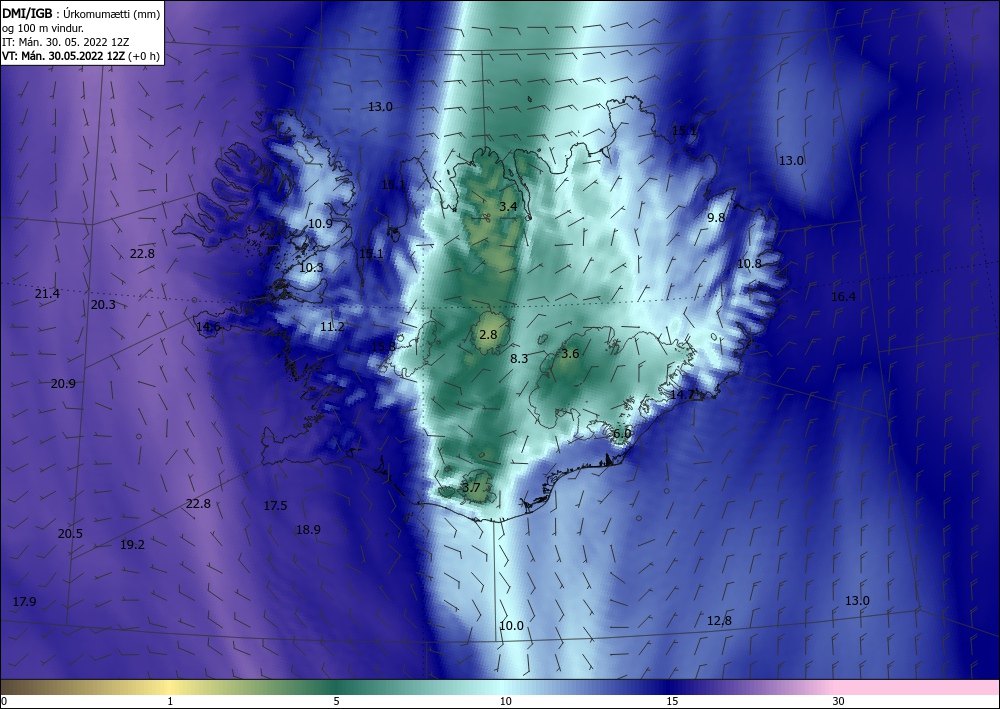Screen dimensions: 1000x709
Task: Click the 10.9 value label
Action: tap(320, 224)
